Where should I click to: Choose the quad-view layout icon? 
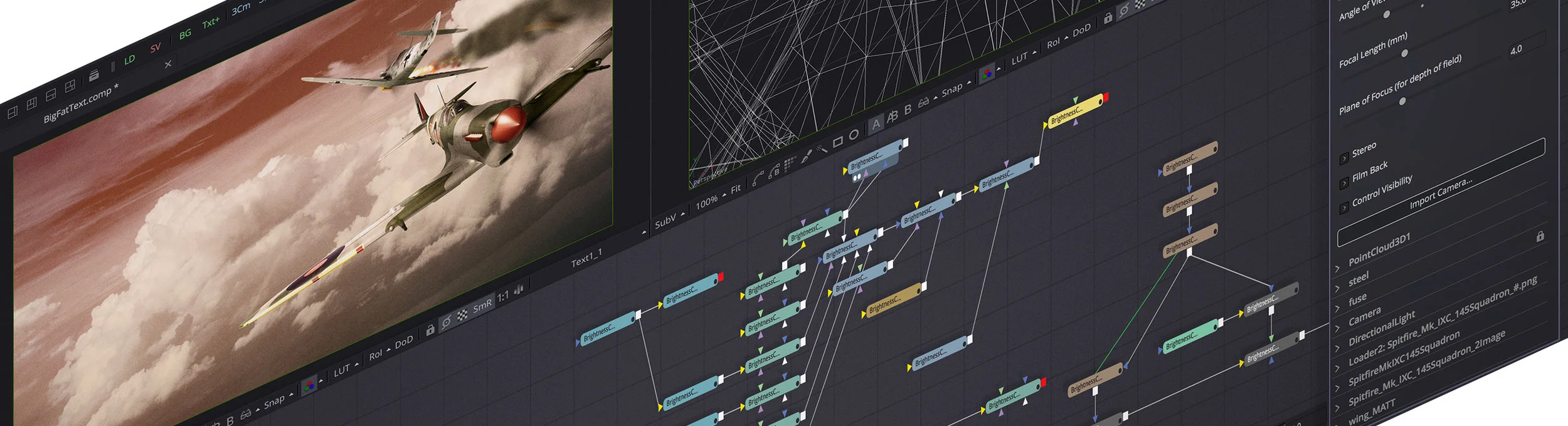point(70,85)
